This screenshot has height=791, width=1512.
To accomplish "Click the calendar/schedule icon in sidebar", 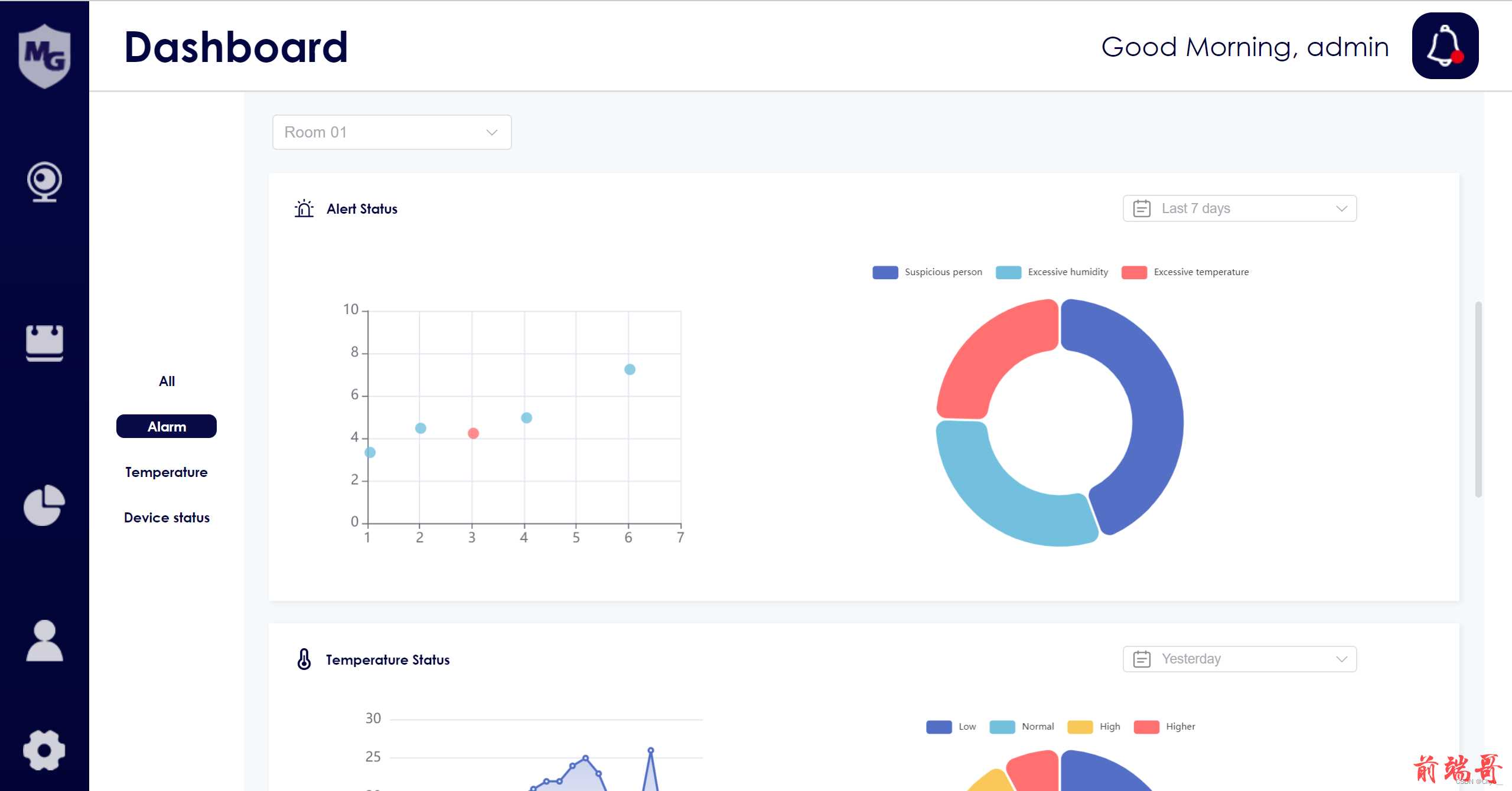I will click(44, 342).
